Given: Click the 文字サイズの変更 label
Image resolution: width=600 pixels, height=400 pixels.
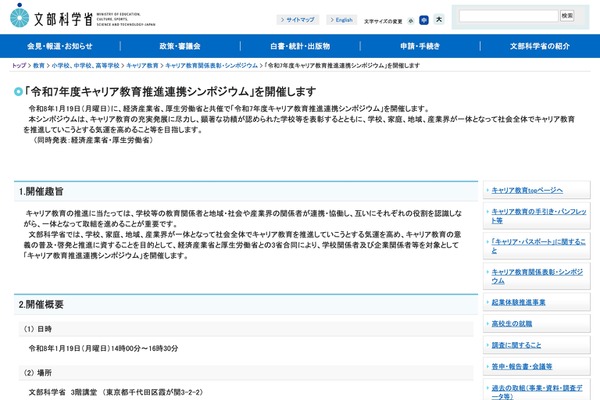Looking at the screenshot, I should pyautogui.click(x=383, y=21).
